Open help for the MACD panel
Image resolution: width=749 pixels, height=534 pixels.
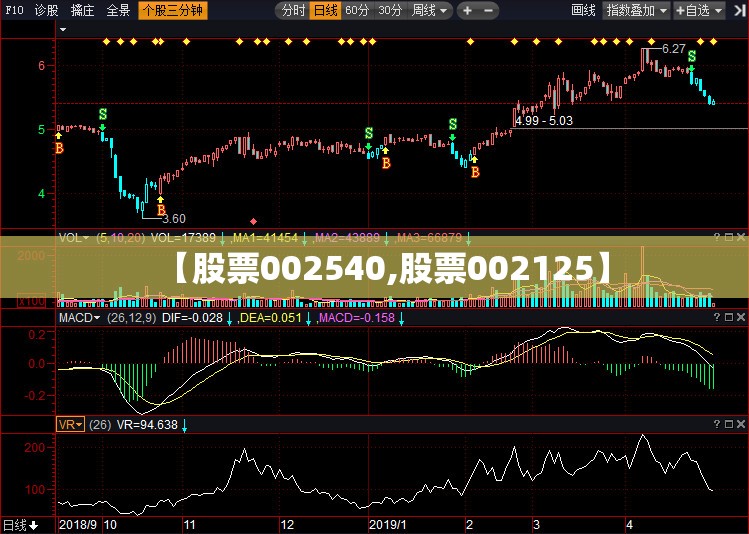(717, 317)
